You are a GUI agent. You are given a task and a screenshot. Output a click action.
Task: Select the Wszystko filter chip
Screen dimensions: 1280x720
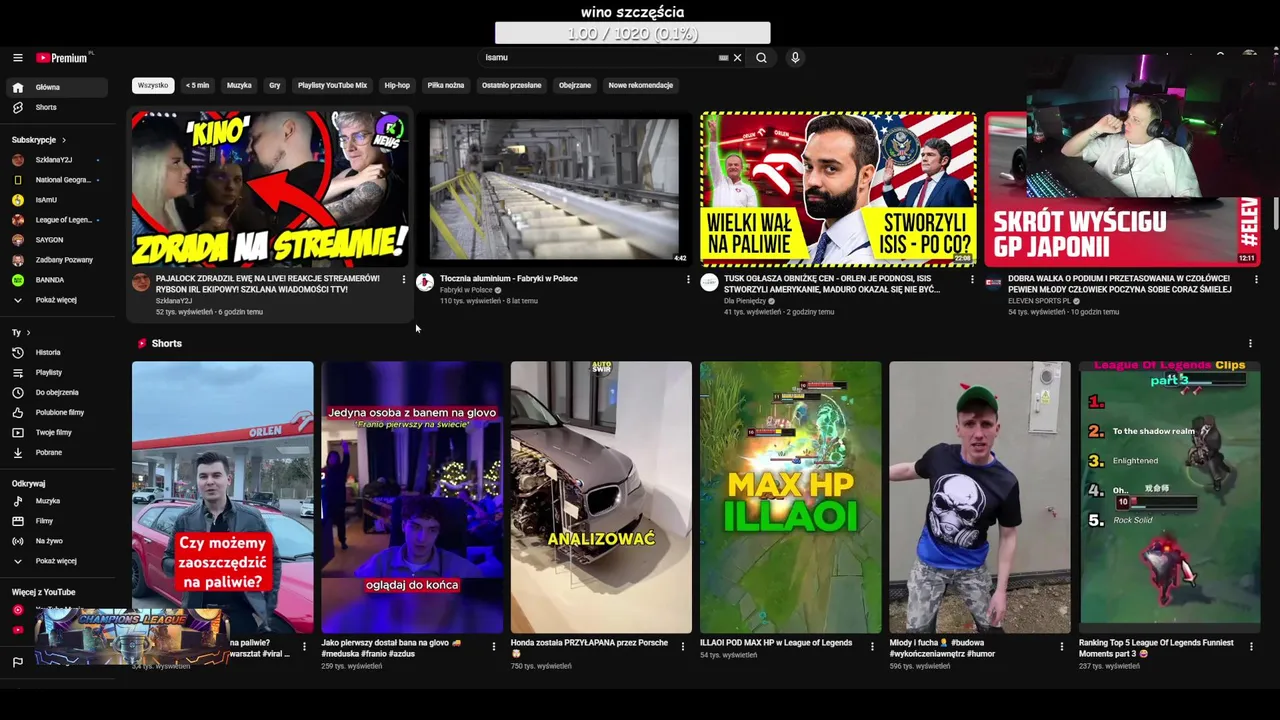pyautogui.click(x=153, y=86)
